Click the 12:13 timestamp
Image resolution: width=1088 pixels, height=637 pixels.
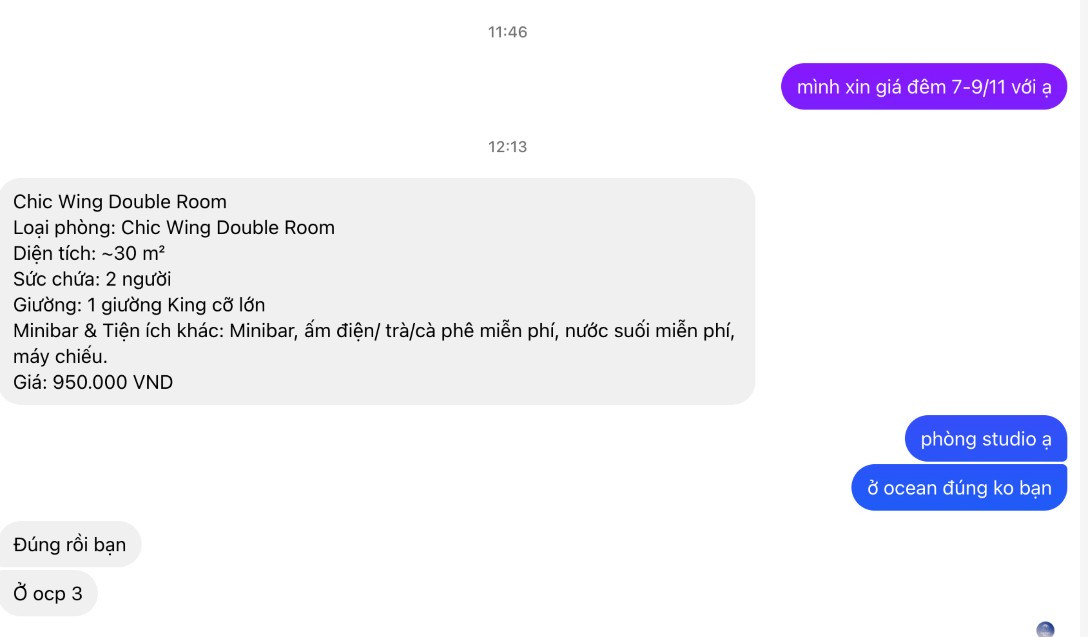coord(507,147)
